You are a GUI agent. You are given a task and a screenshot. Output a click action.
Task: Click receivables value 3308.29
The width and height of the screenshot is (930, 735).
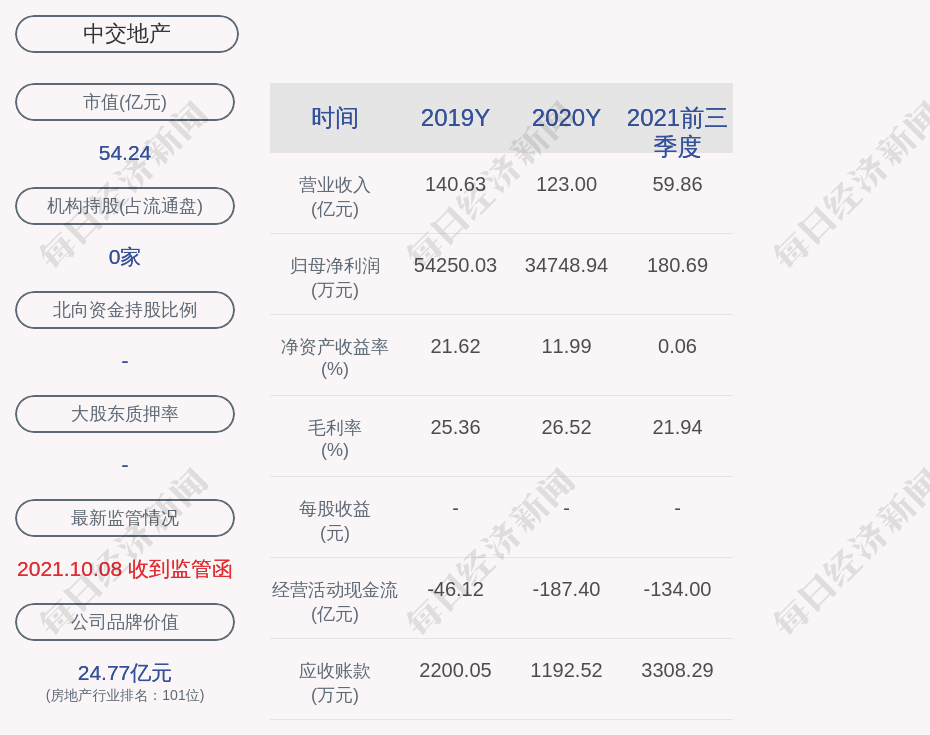click(x=677, y=670)
